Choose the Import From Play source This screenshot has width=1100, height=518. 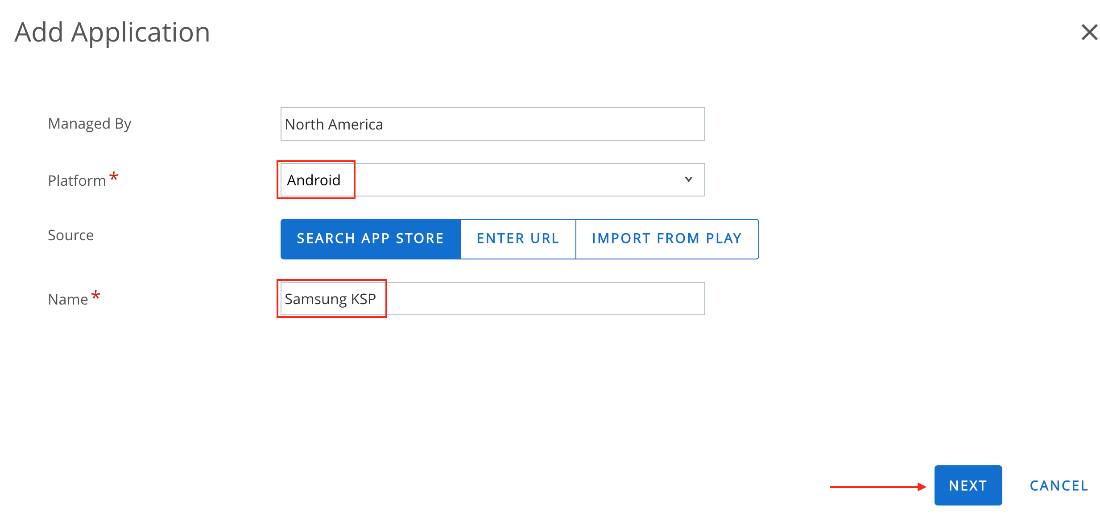point(666,239)
